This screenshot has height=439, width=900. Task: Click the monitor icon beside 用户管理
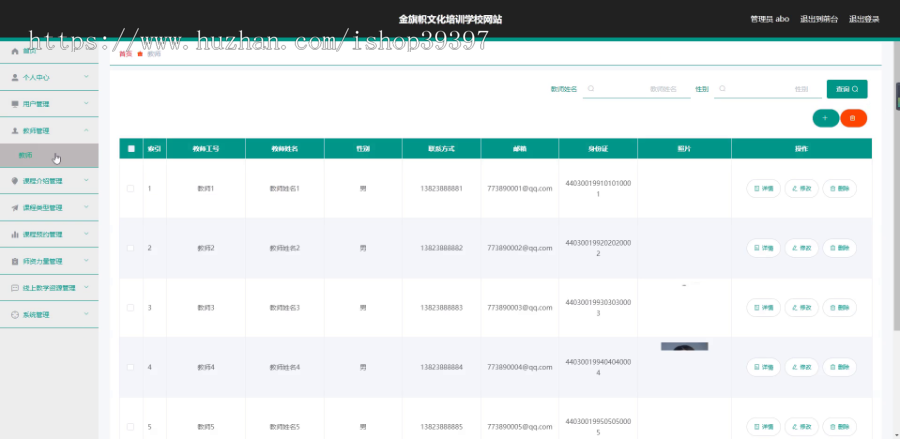click(x=15, y=104)
